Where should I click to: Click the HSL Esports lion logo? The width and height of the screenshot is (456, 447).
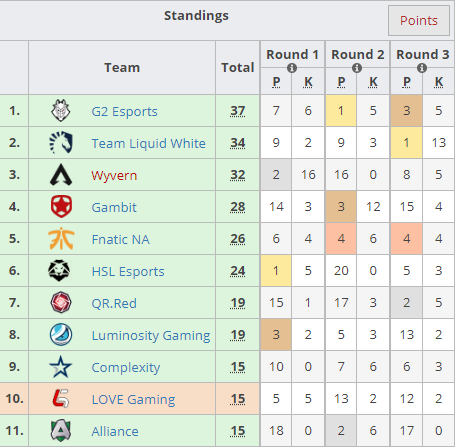[x=59, y=270]
